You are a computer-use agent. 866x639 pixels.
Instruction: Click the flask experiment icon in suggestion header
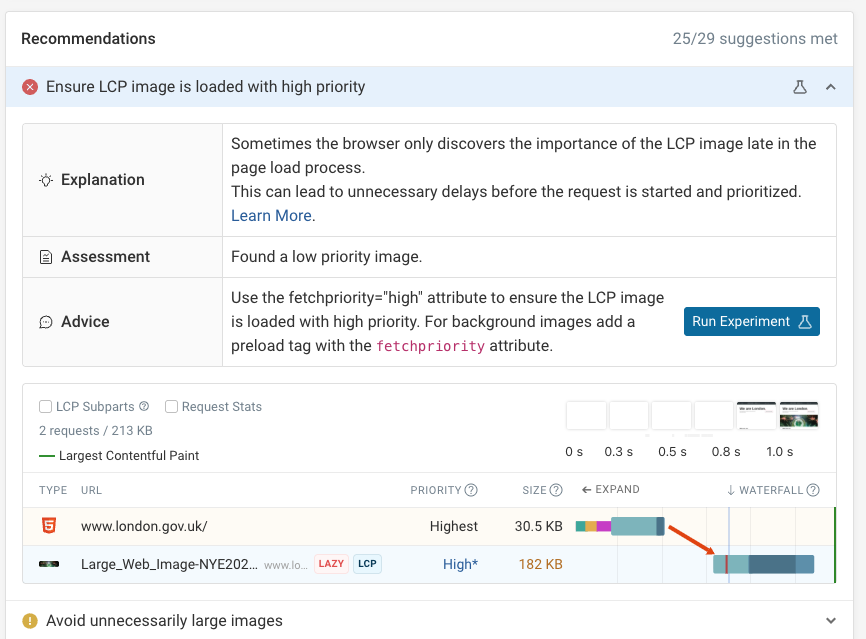pyautogui.click(x=799, y=88)
